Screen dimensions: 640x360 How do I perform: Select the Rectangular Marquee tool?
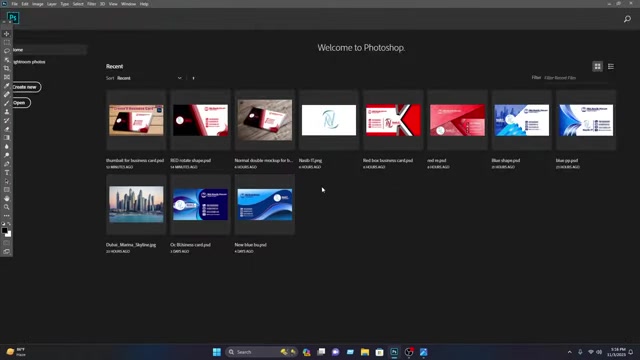[x=7, y=42]
